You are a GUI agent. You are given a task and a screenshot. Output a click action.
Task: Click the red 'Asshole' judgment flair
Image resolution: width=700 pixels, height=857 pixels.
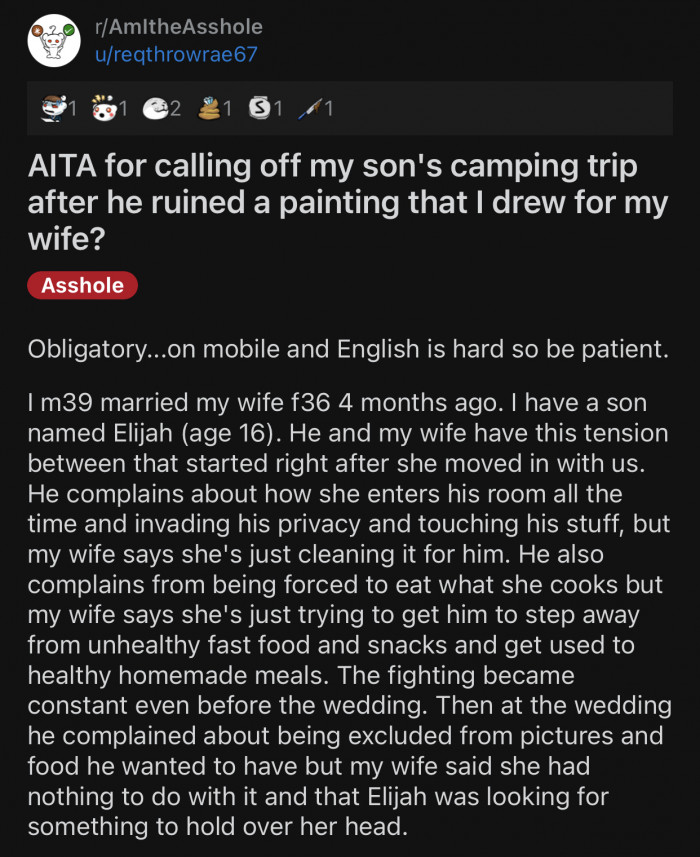(82, 286)
